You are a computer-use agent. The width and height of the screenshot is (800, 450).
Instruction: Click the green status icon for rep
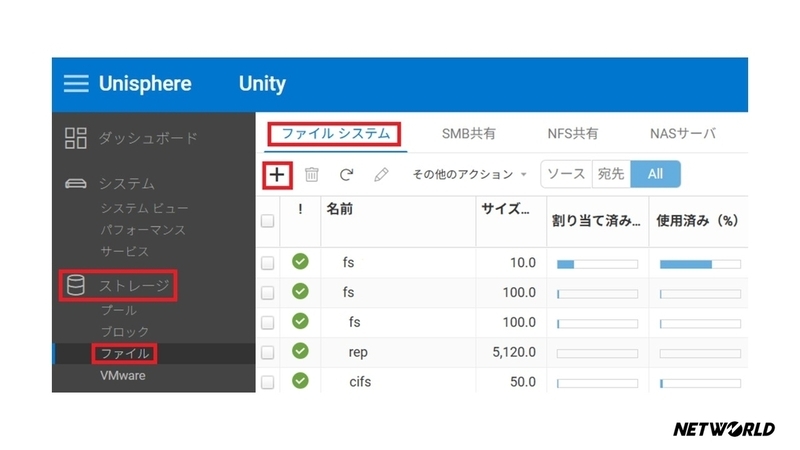(x=301, y=351)
